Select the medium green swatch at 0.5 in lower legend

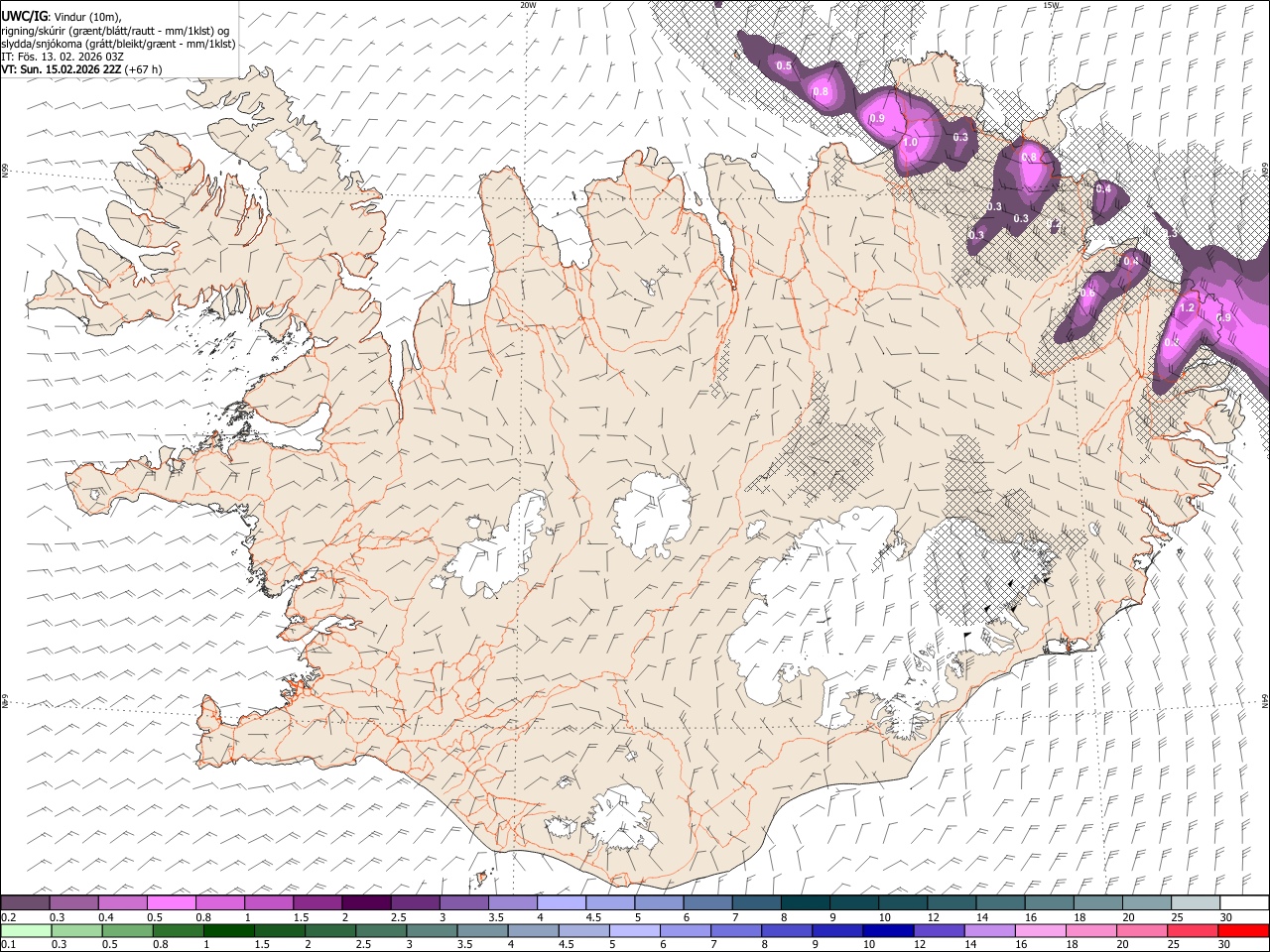(x=127, y=931)
